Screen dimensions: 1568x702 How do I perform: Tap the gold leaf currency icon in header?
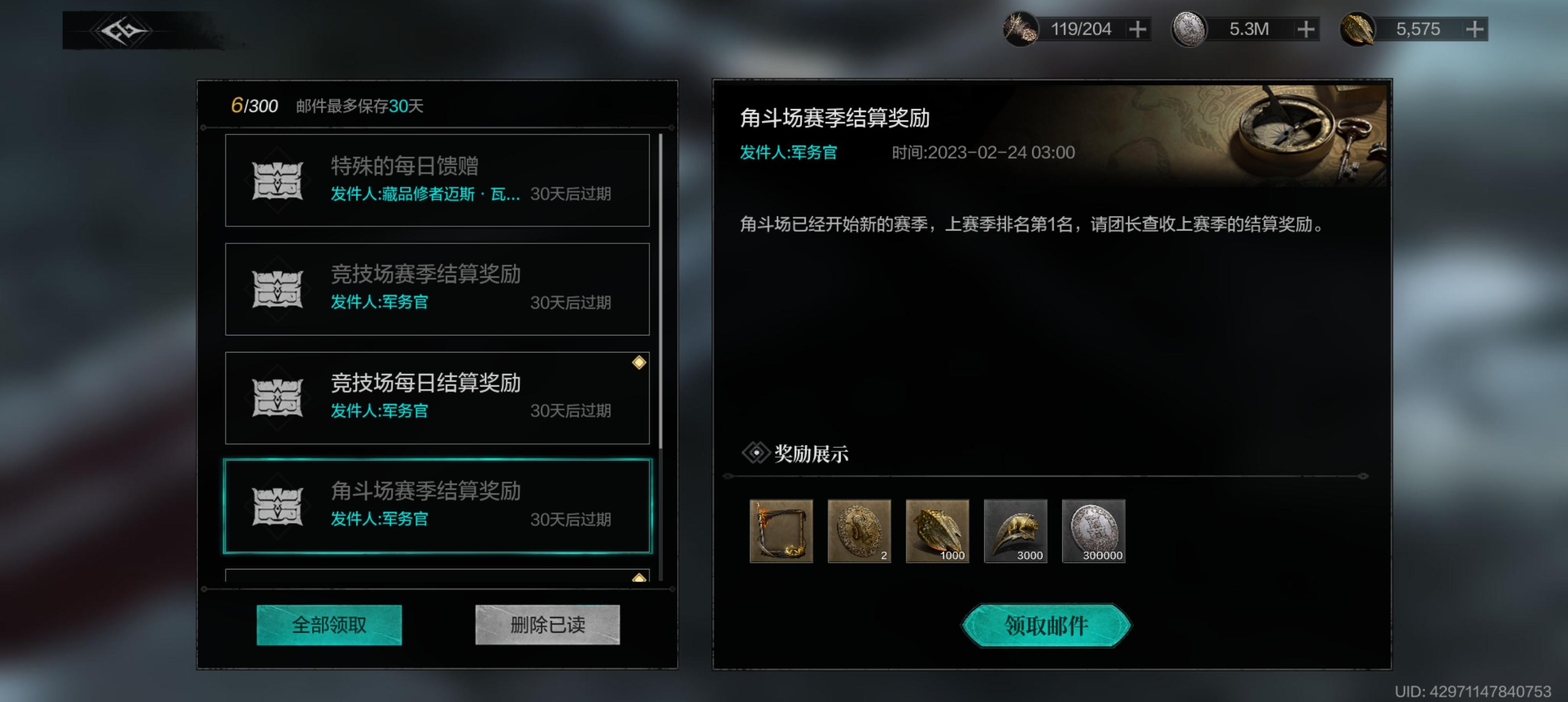[1357, 29]
